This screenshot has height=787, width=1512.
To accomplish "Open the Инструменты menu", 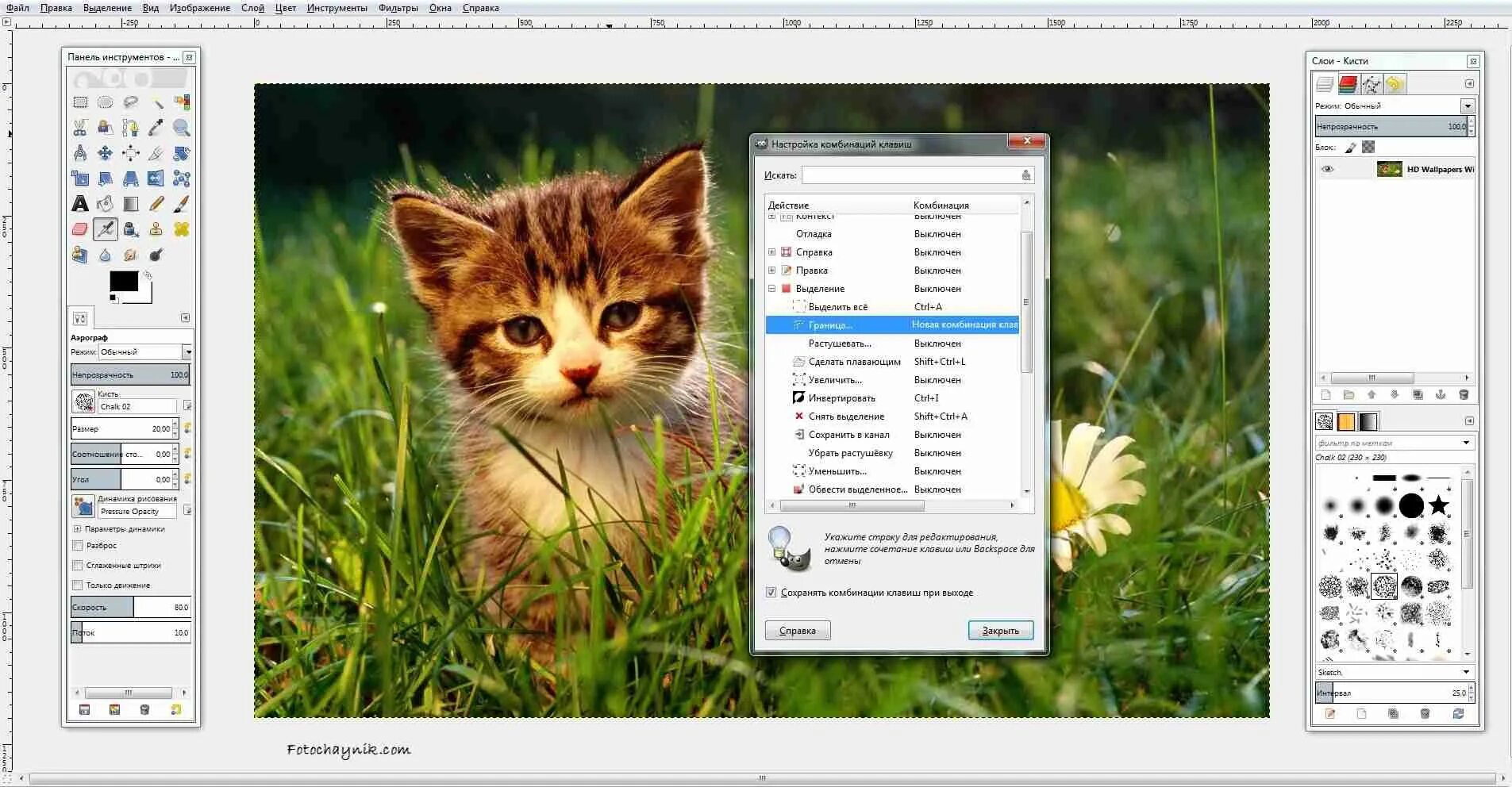I will tap(337, 8).
